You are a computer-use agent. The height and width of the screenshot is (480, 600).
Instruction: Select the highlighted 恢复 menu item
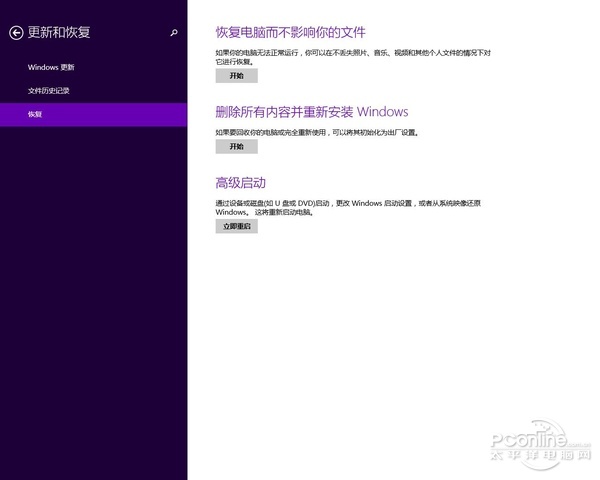[93, 114]
